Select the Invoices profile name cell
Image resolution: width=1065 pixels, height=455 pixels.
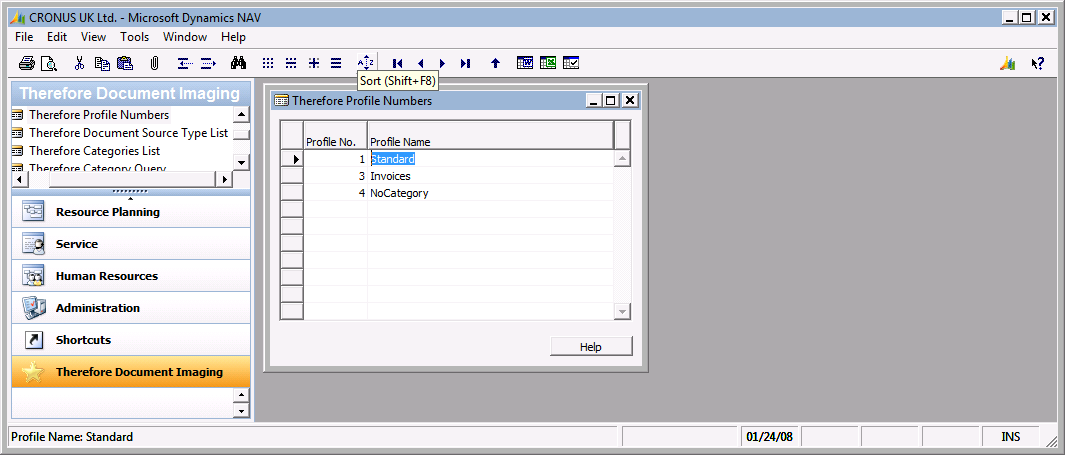(490, 176)
